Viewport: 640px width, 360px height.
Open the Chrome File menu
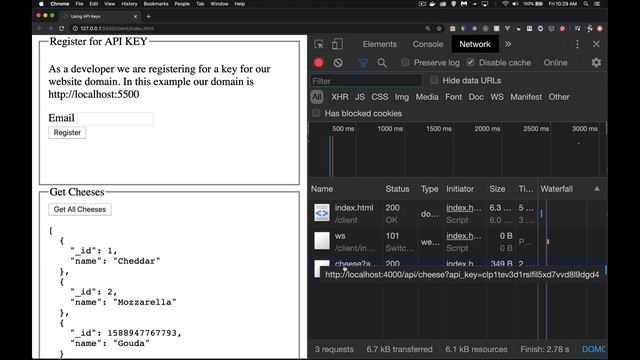[79, 4]
